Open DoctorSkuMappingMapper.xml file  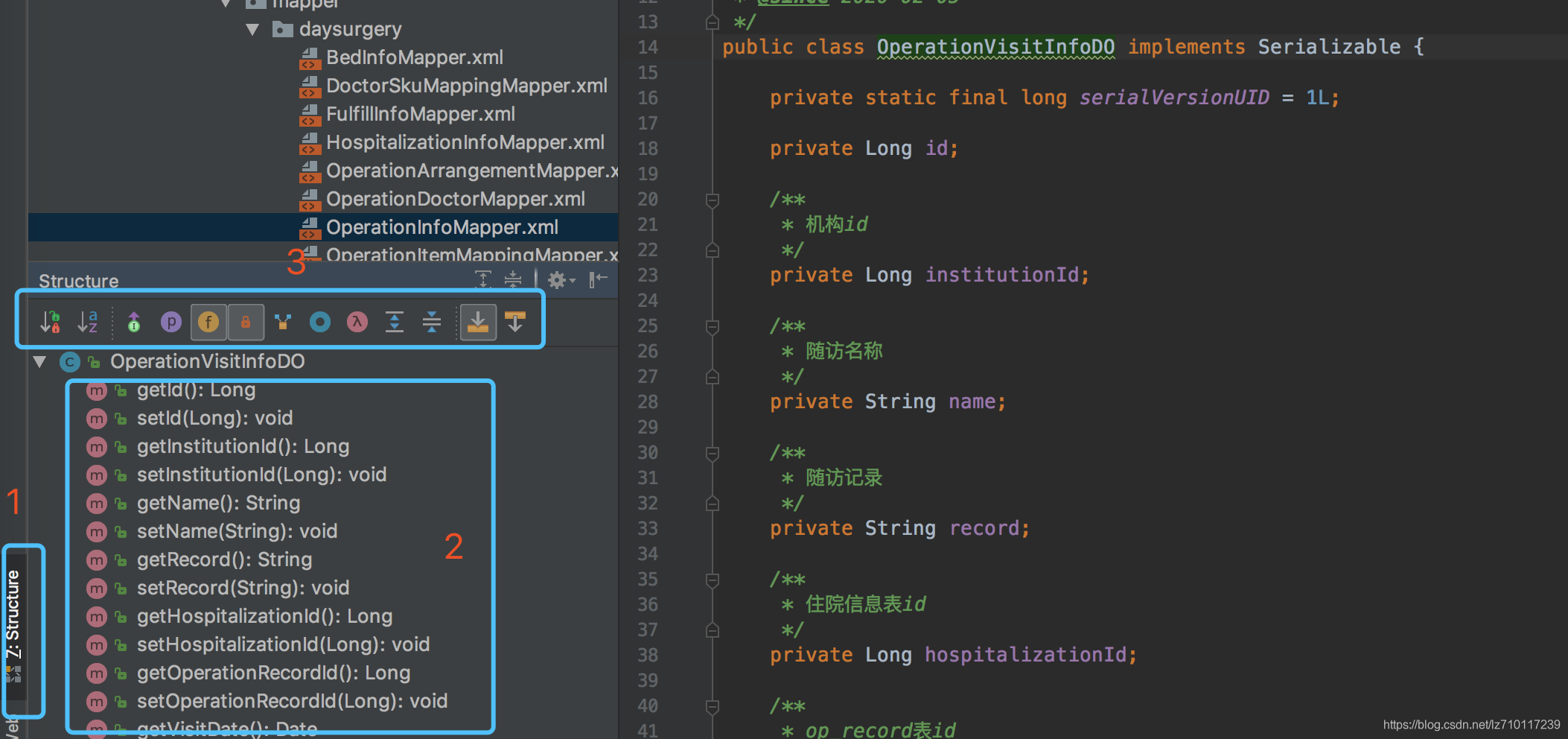(x=467, y=86)
